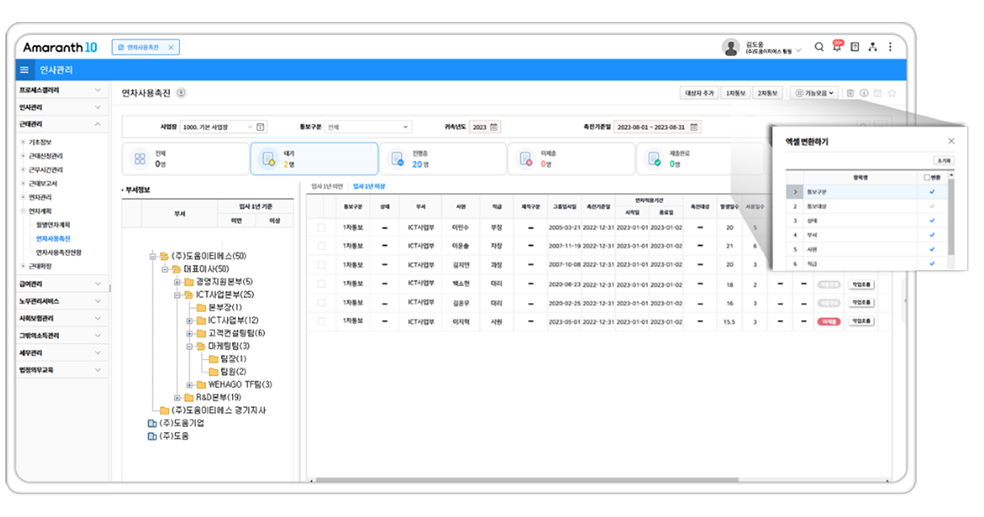The height and width of the screenshot is (517, 984).
Task: Expand the 기능모음 dropdown
Action: click(814, 93)
